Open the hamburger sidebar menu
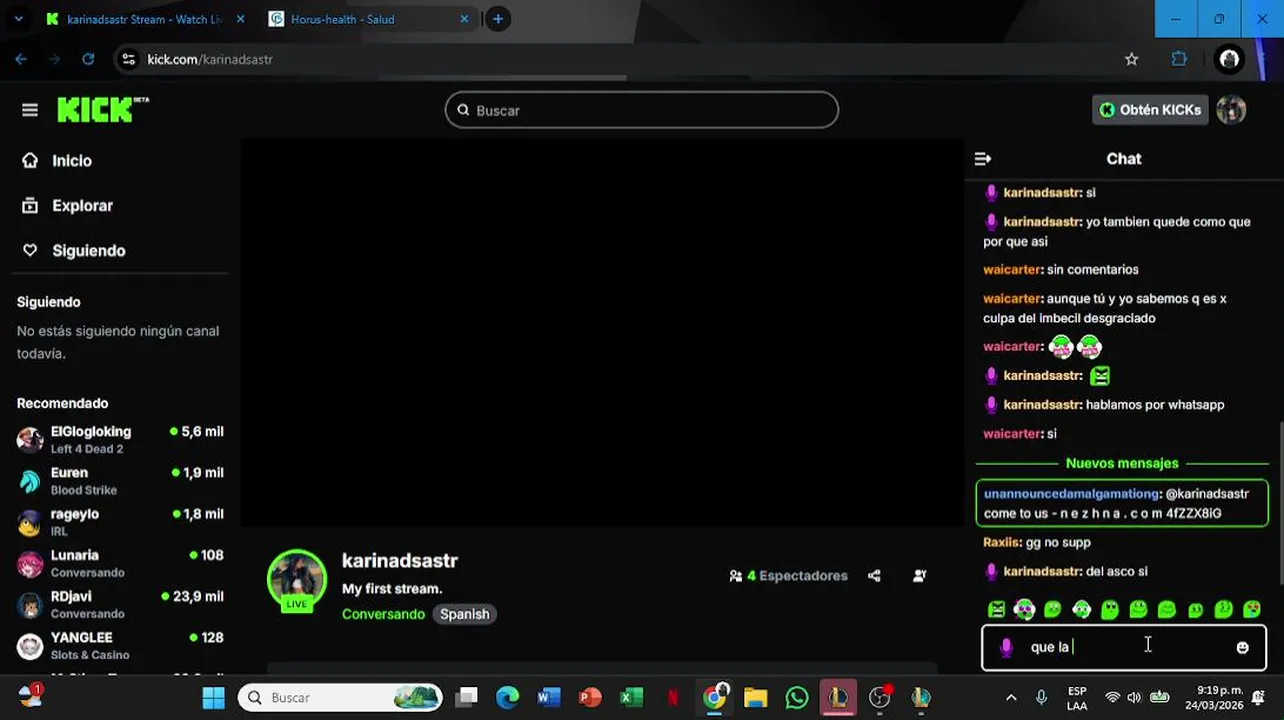The height and width of the screenshot is (720, 1284). pyautogui.click(x=30, y=110)
